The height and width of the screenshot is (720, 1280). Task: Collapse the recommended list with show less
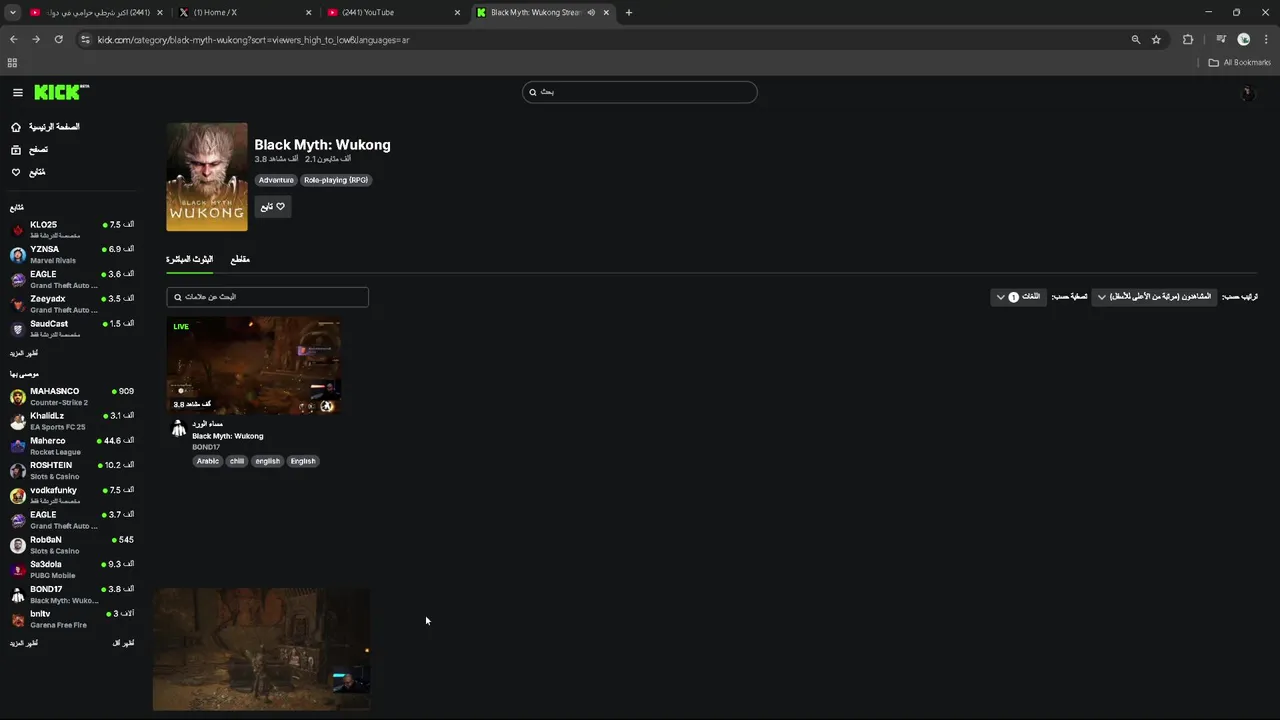point(123,643)
